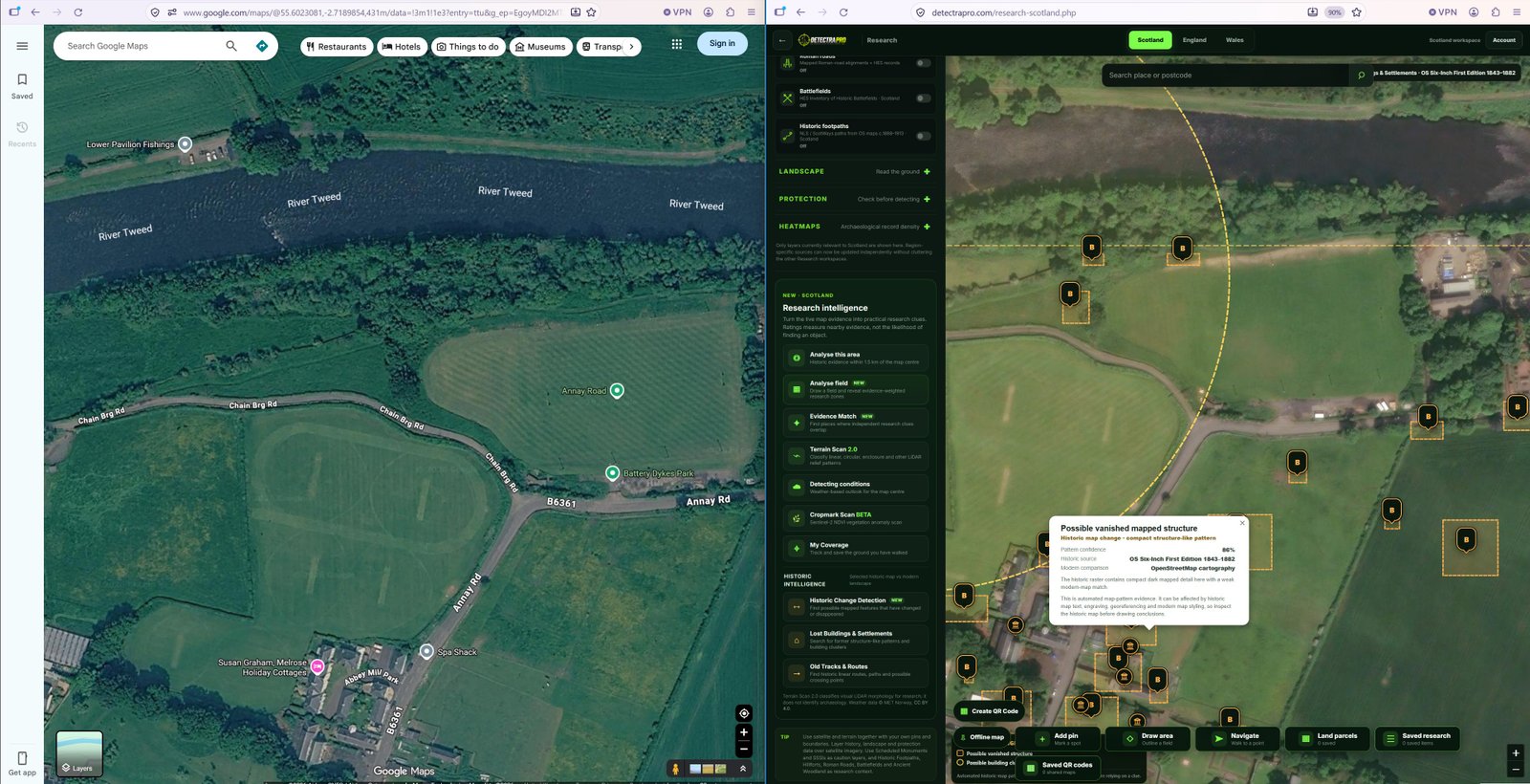Close the vanished mapped structure popup
Image resolution: width=1530 pixels, height=784 pixels.
pos(1242,523)
